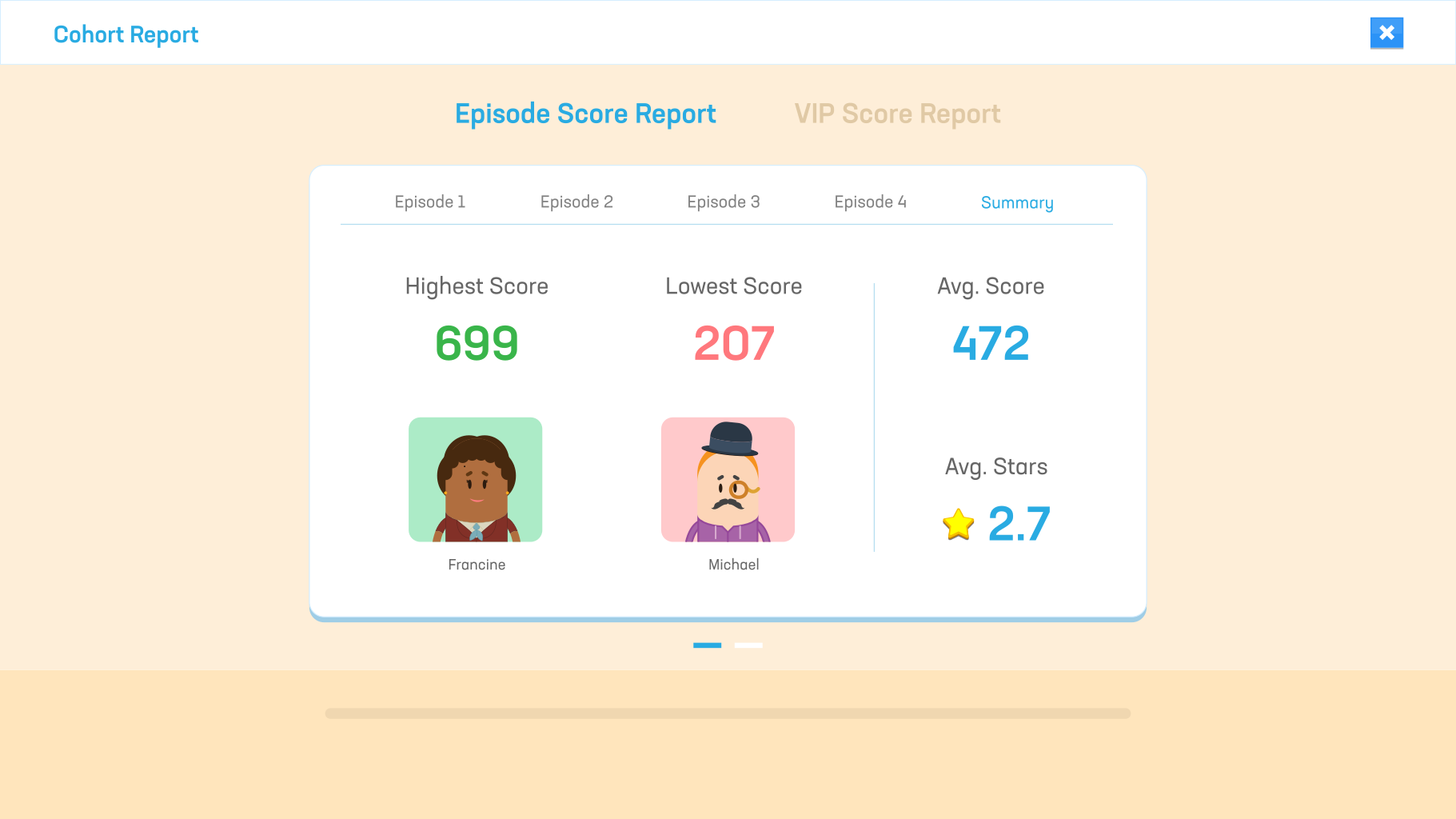Click the average score value 472
The height and width of the screenshot is (819, 1456).
[x=990, y=343]
